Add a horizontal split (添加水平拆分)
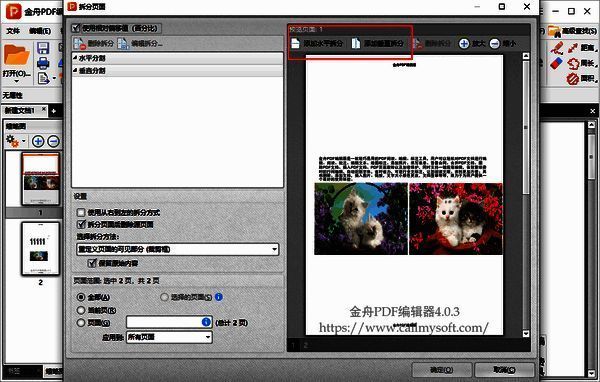The height and width of the screenshot is (382, 600). 316,44
